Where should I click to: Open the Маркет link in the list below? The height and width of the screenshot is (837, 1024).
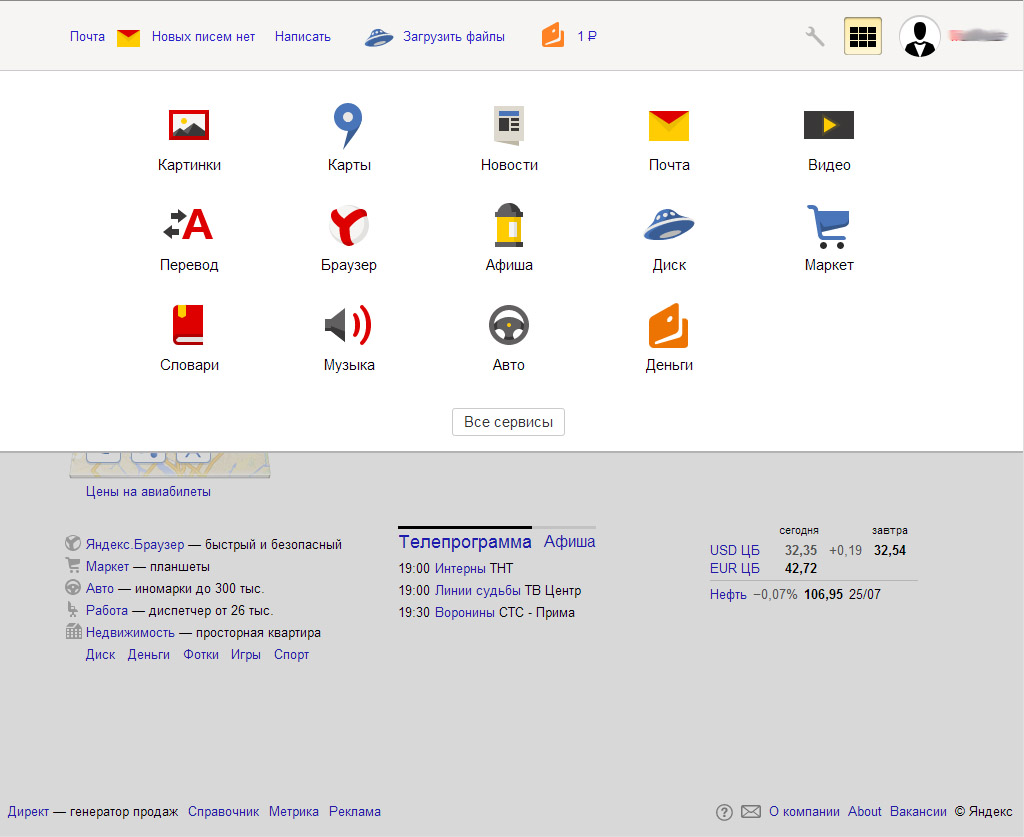pos(107,567)
